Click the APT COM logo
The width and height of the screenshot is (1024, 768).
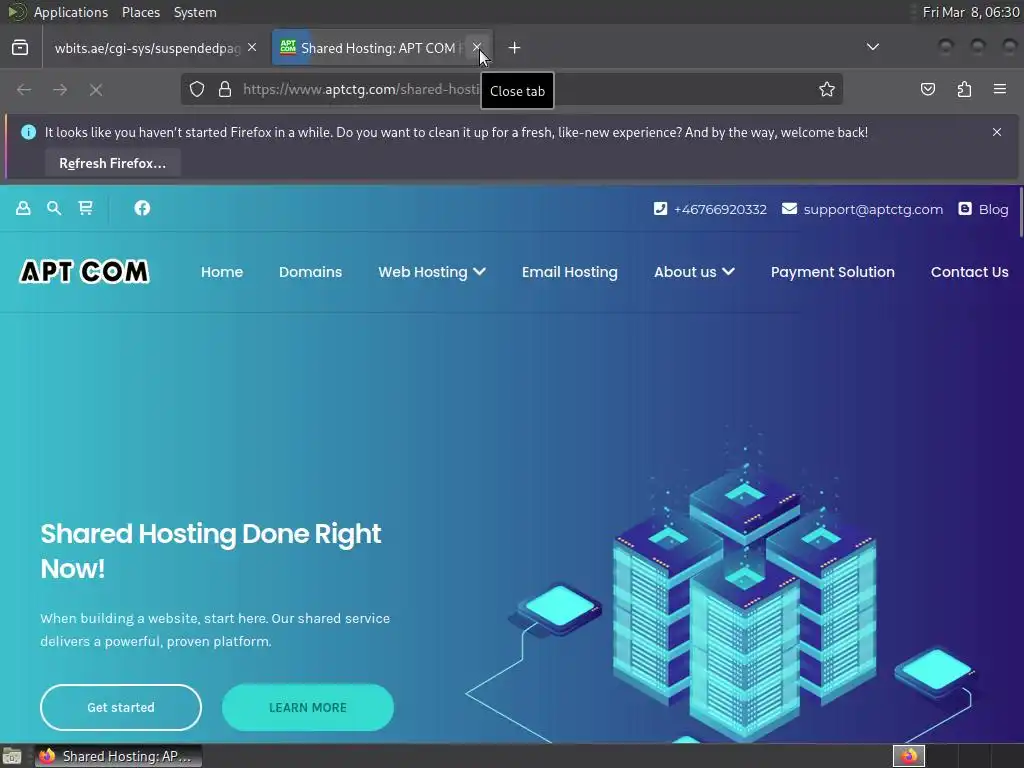point(85,272)
